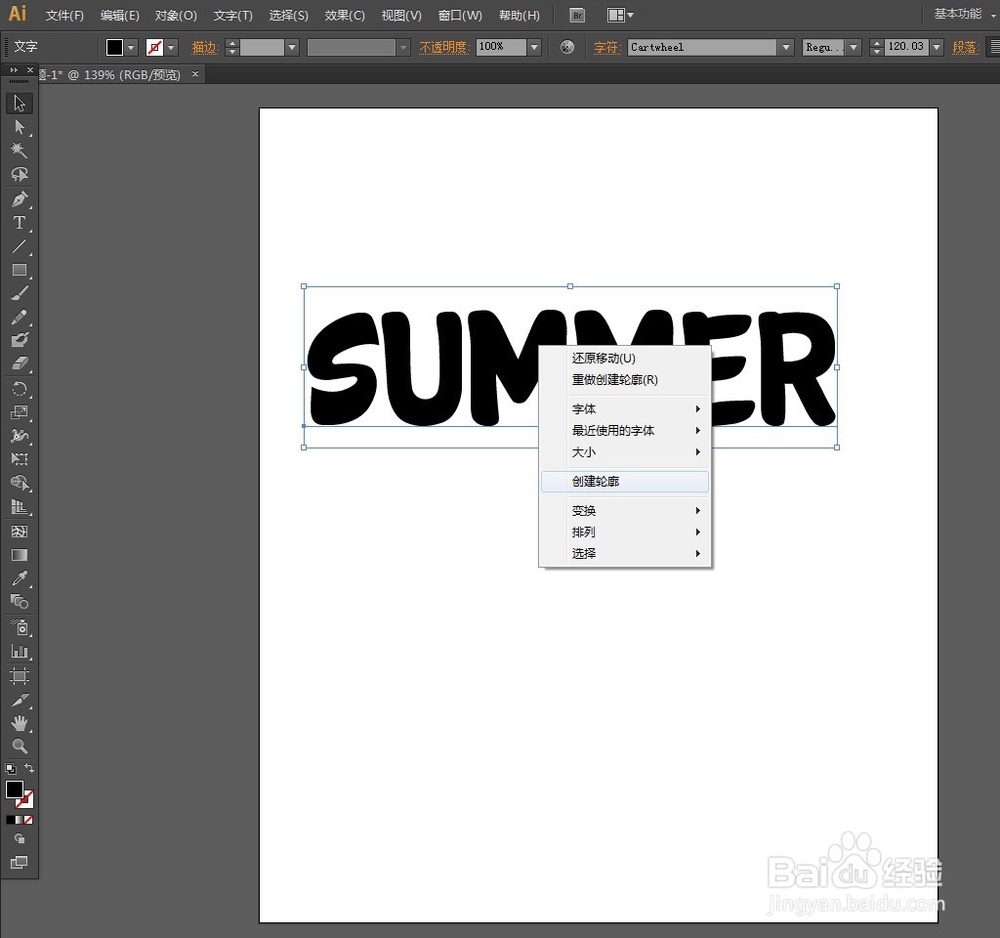1000x938 pixels.
Task: Open the fill color dropdown arrow
Action: point(131,47)
